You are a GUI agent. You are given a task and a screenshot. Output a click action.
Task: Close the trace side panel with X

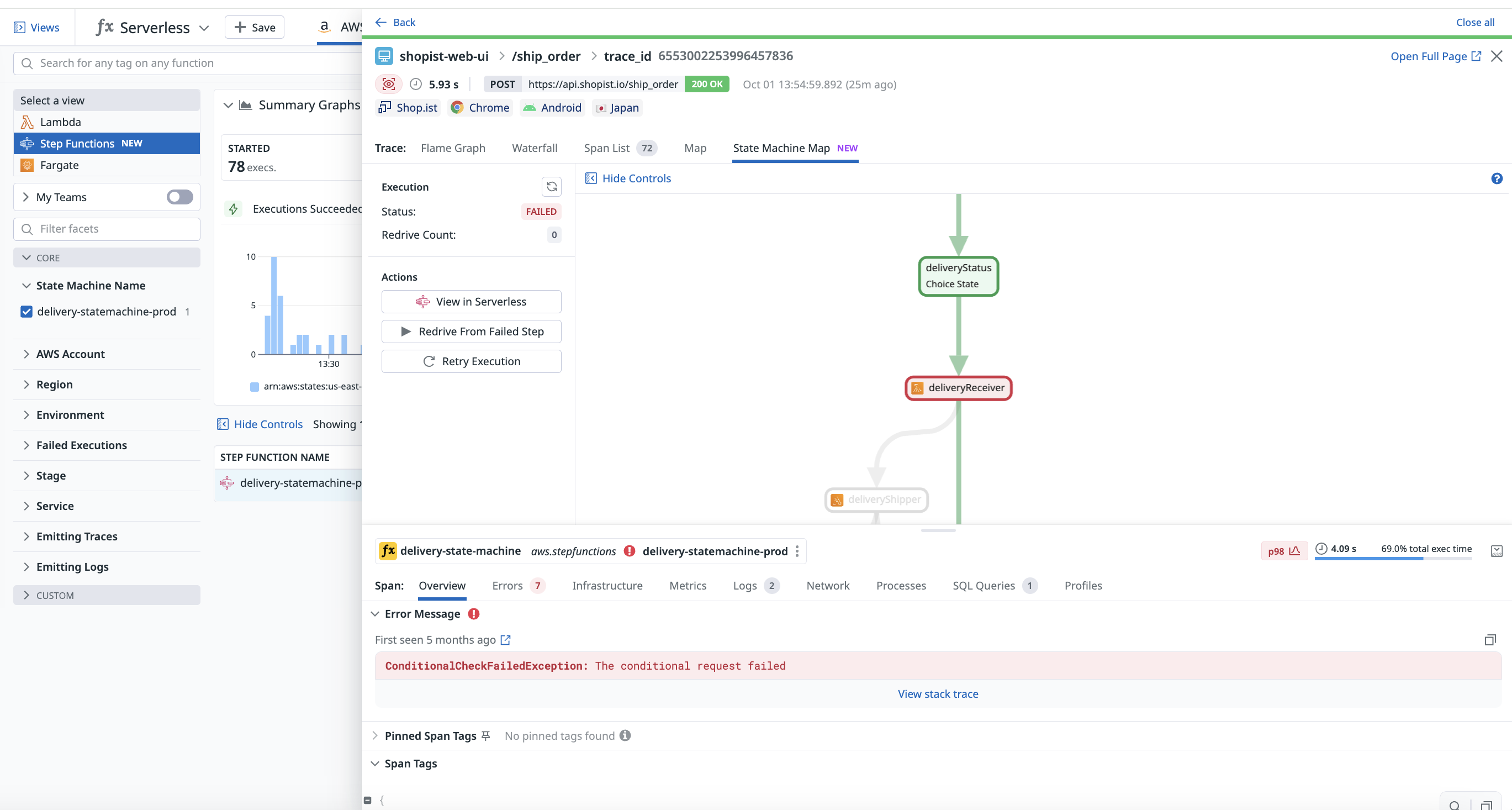click(1496, 56)
